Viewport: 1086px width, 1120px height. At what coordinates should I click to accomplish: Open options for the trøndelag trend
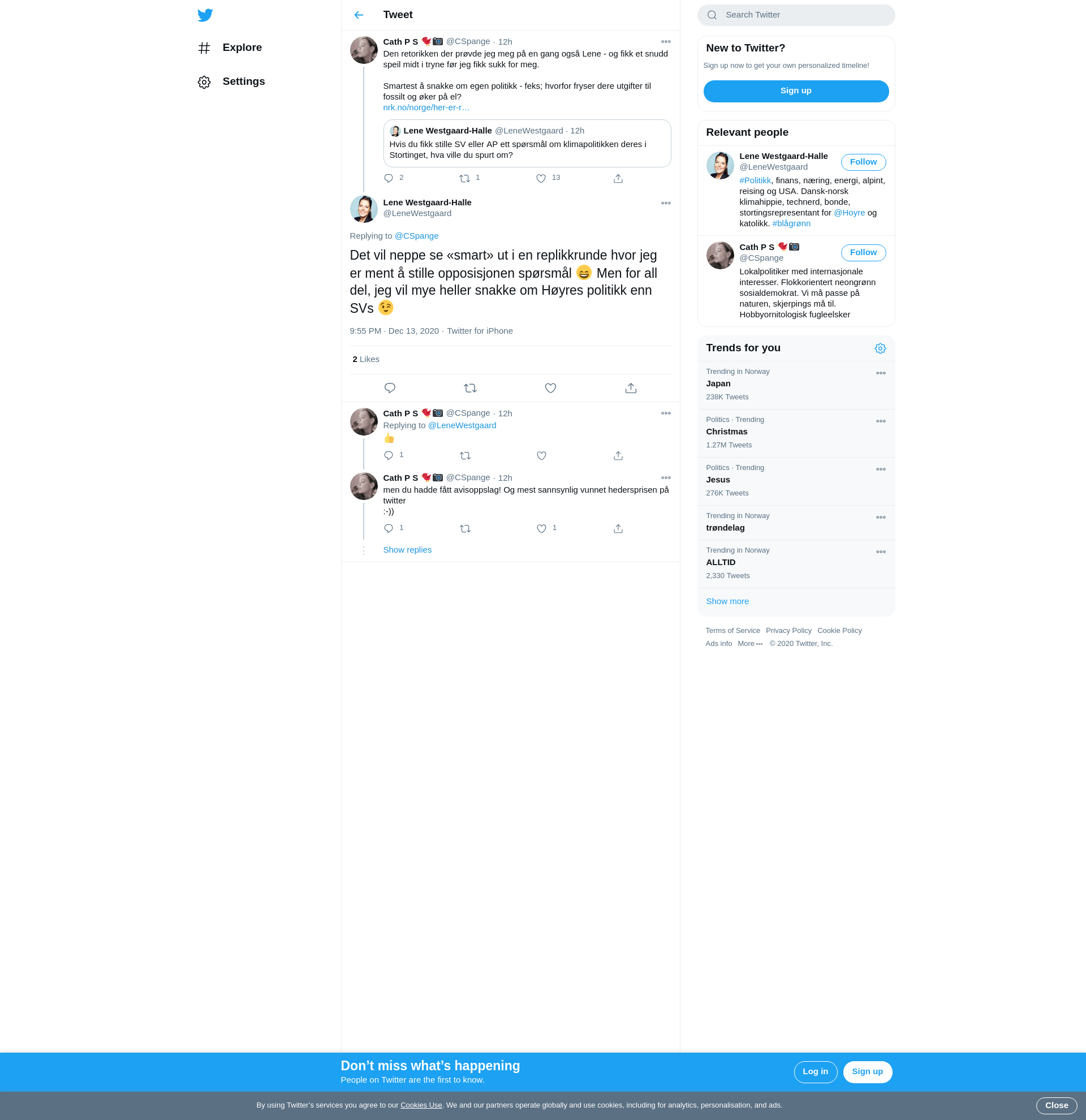(x=881, y=518)
